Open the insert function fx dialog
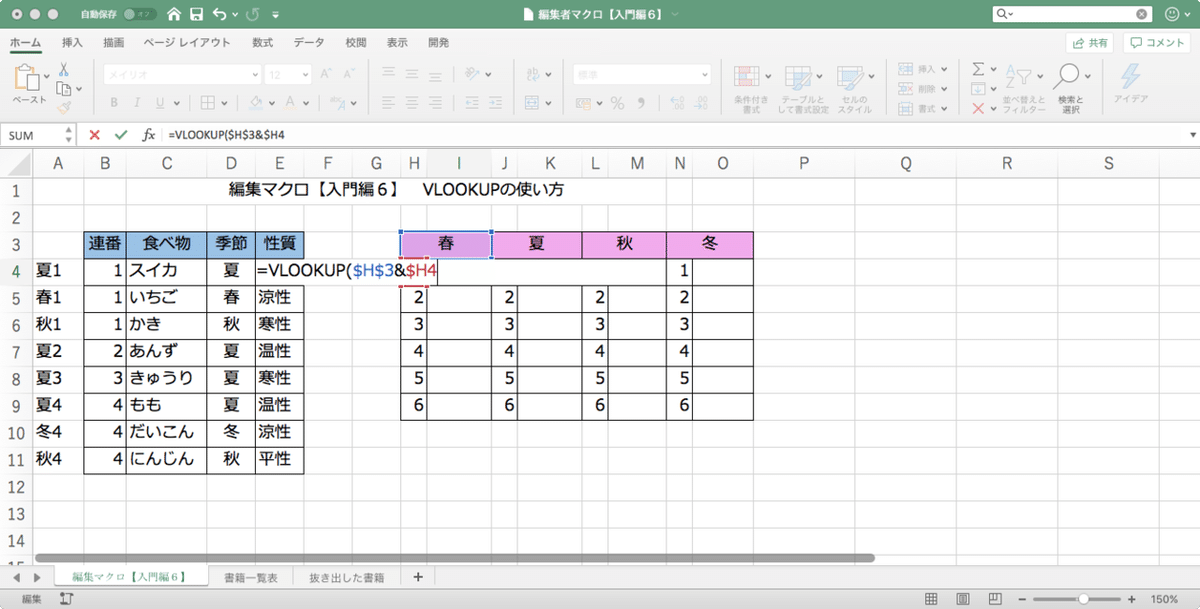Viewport: 1200px width, 609px height. (x=148, y=134)
